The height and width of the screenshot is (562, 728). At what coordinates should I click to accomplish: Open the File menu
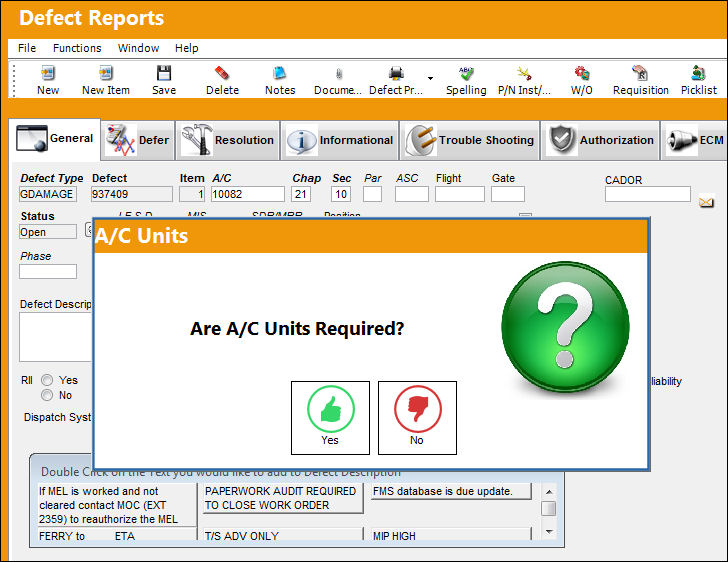coord(27,48)
